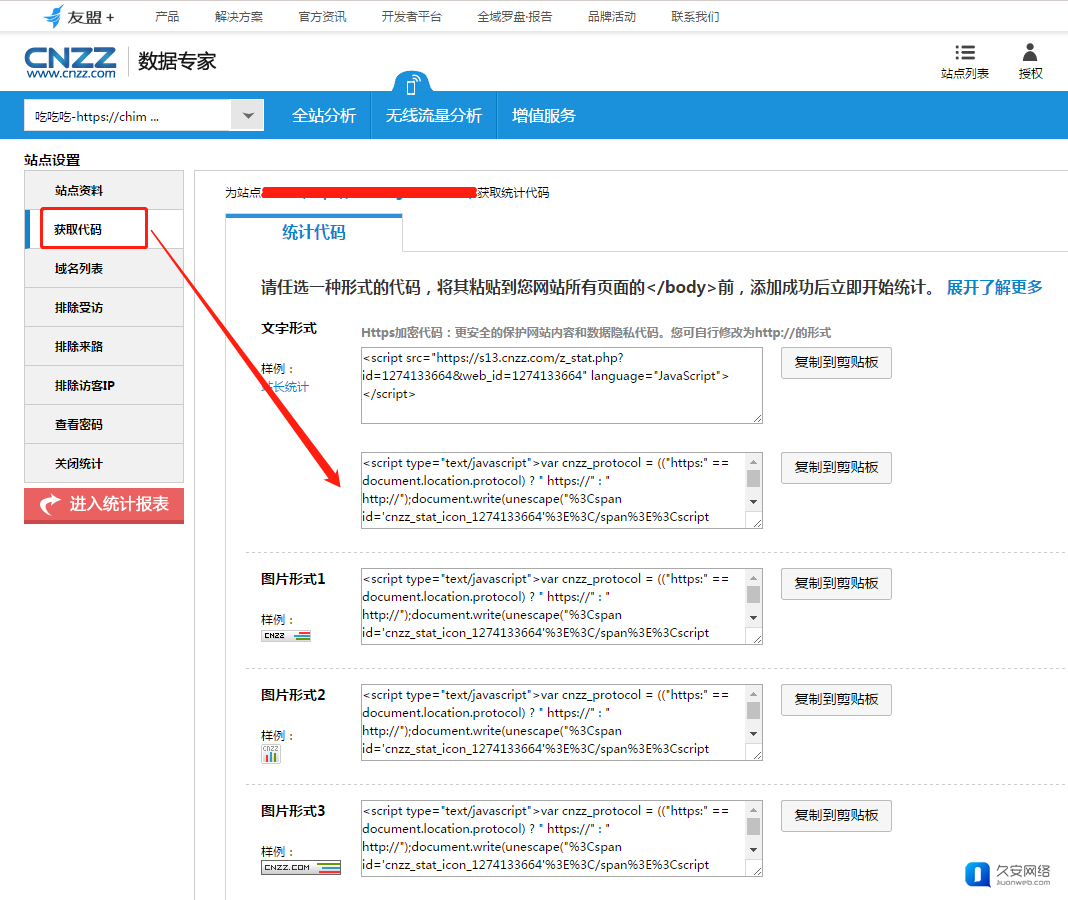Copy the 图片形式1 code to clipboard
1068x900 pixels.
click(x=836, y=583)
